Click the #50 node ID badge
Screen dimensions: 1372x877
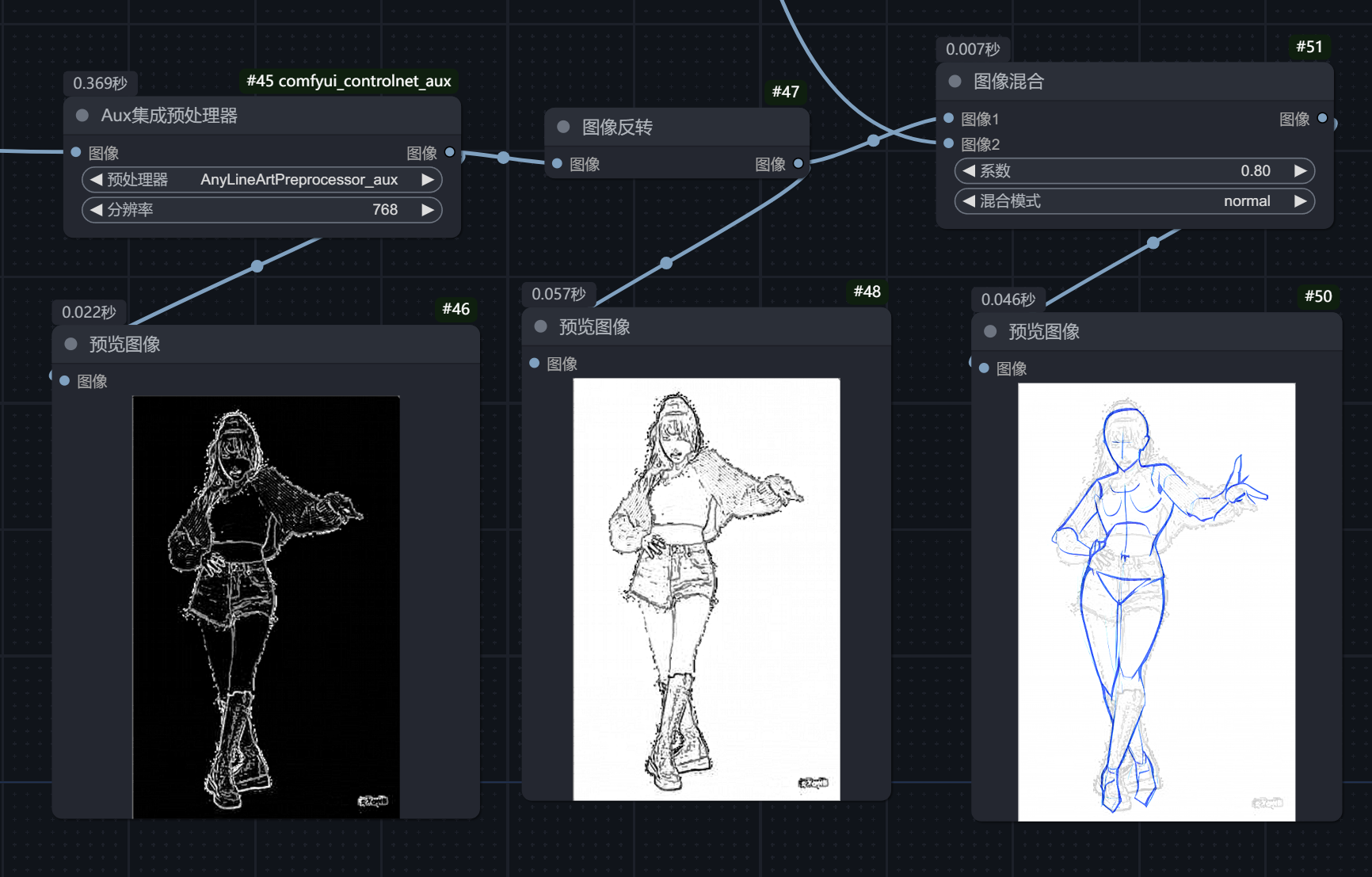click(x=1318, y=296)
